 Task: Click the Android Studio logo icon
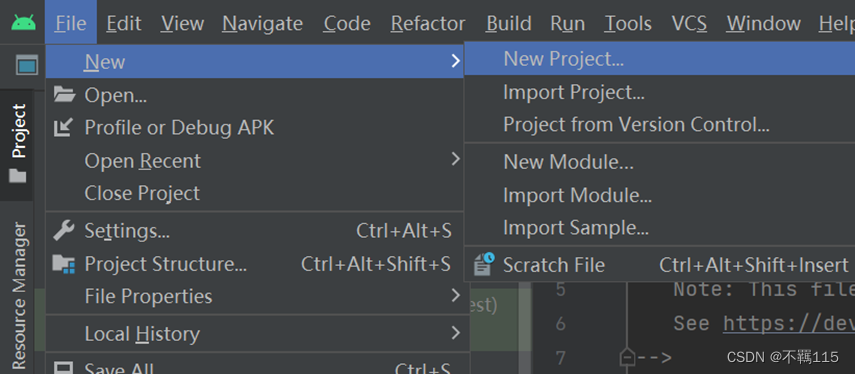23,22
